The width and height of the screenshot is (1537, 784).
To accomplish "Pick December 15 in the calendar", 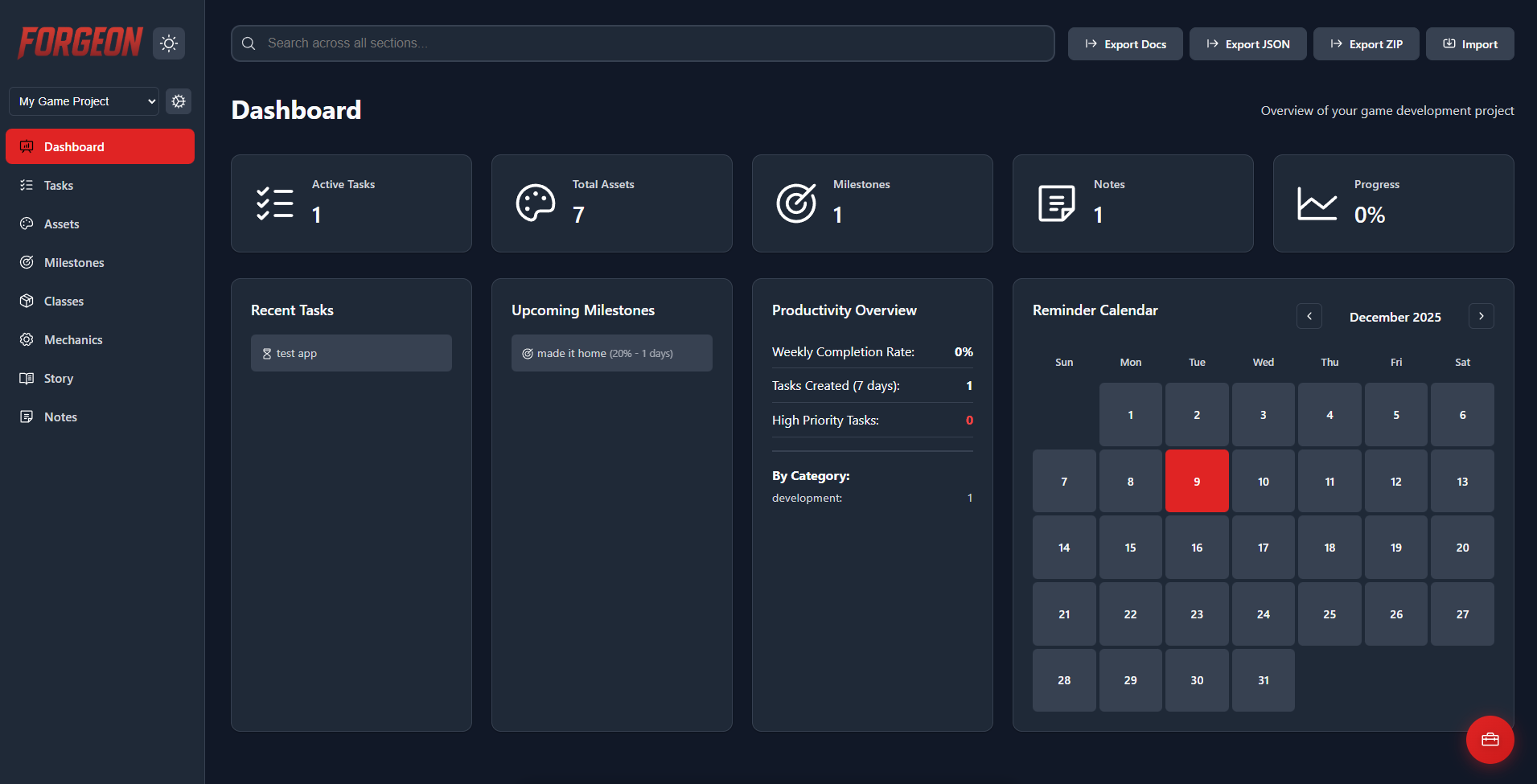I will 1131,548.
